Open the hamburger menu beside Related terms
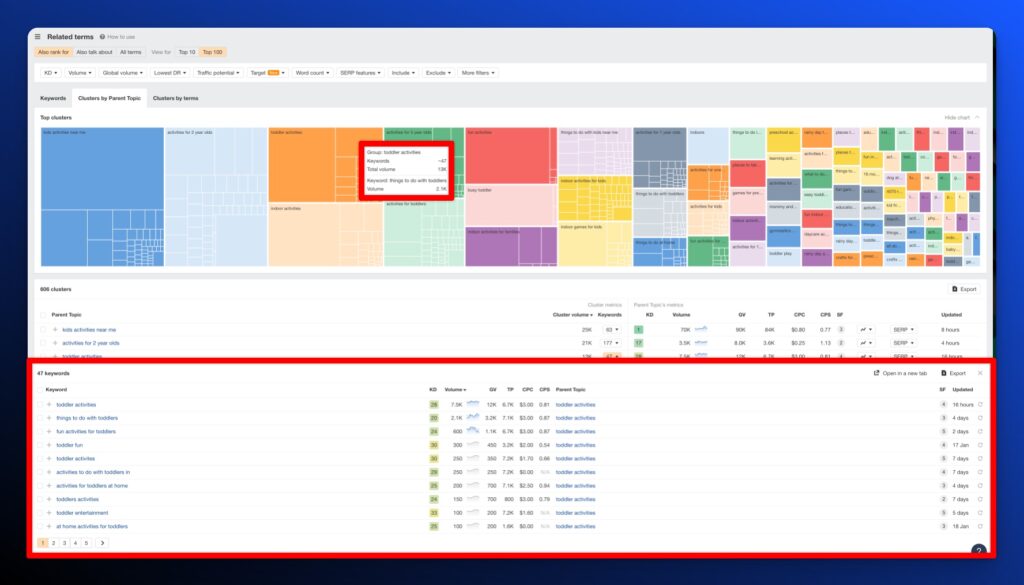This screenshot has width=1024, height=585. (38, 37)
